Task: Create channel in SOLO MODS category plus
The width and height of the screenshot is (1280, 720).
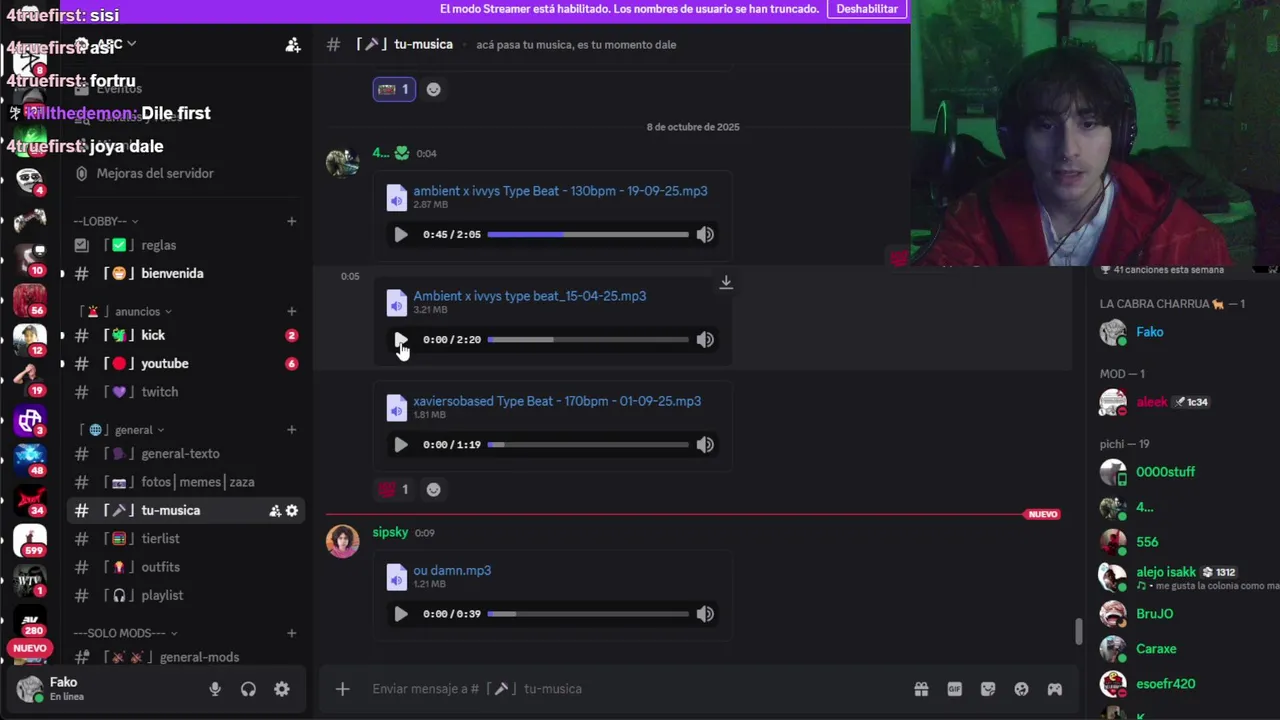Action: 291,633
